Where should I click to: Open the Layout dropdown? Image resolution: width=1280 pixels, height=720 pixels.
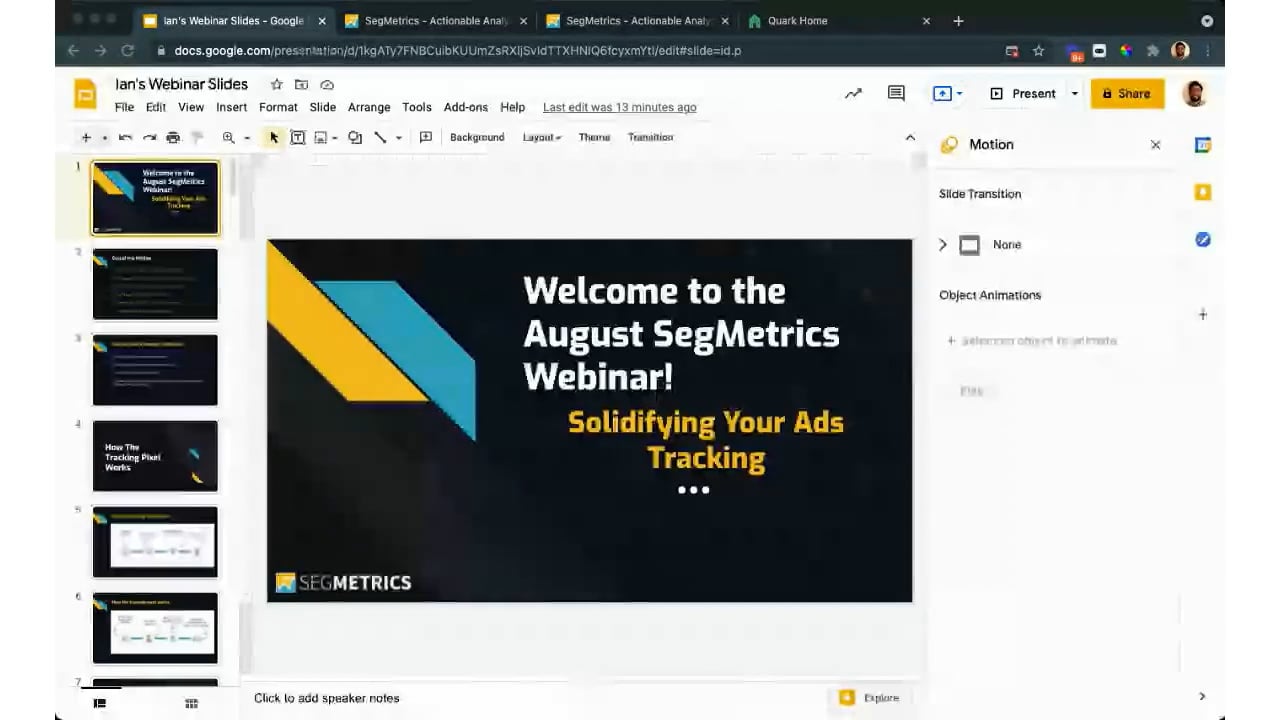pyautogui.click(x=542, y=137)
